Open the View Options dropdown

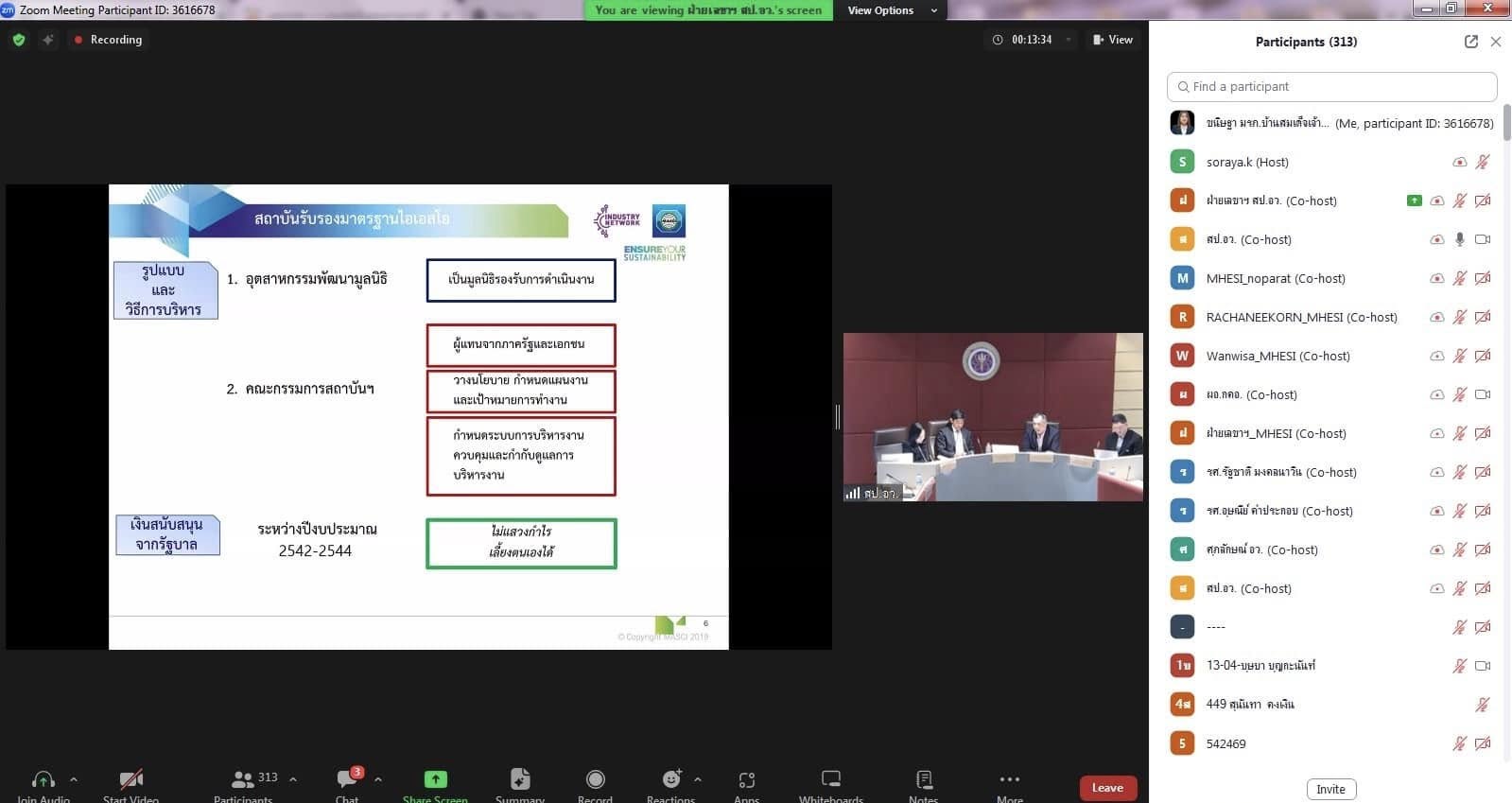(x=892, y=10)
